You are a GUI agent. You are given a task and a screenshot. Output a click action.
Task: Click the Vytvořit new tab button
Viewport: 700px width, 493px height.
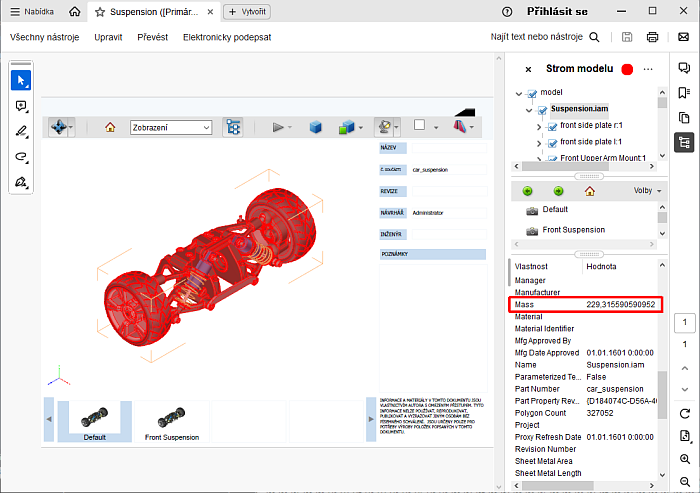pos(246,12)
